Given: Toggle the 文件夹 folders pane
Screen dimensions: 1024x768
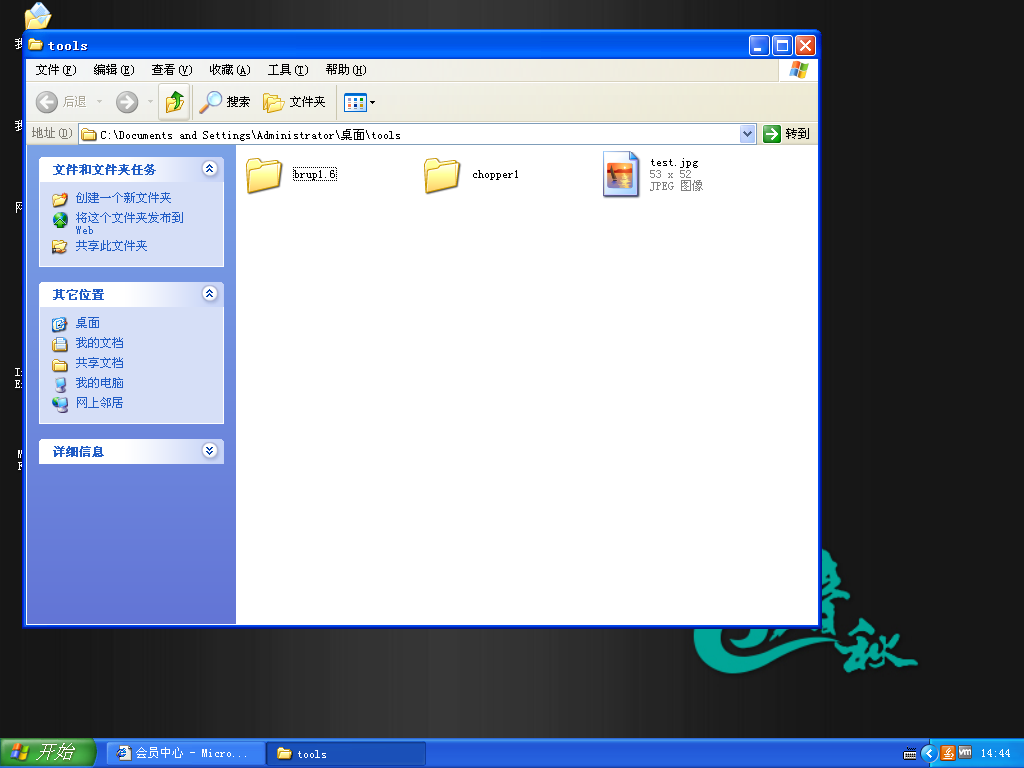Looking at the screenshot, I should point(294,102).
